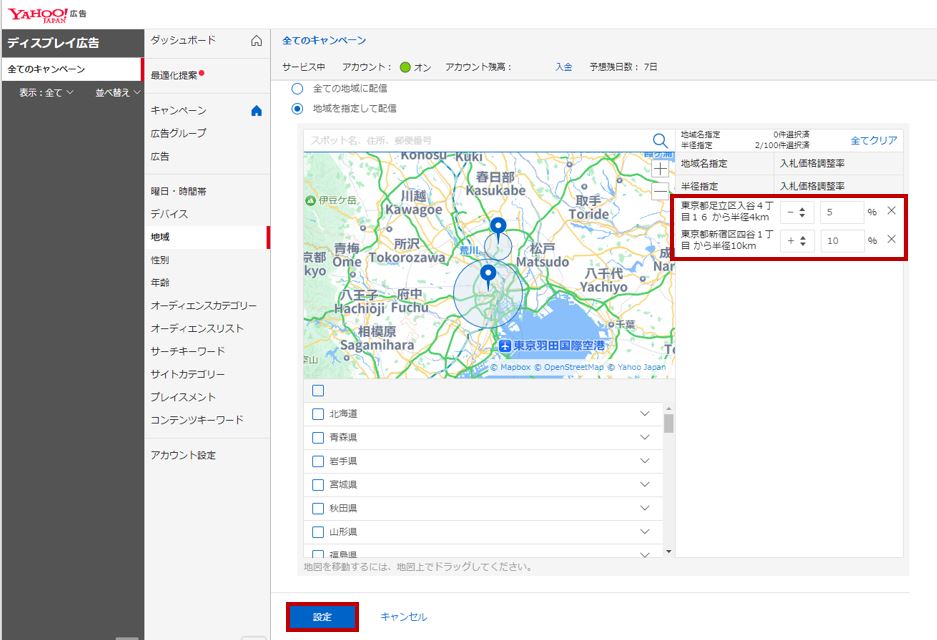Image resolution: width=937 pixels, height=640 pixels.
Task: Click the spot name search input field
Action: pyautogui.click(x=477, y=140)
